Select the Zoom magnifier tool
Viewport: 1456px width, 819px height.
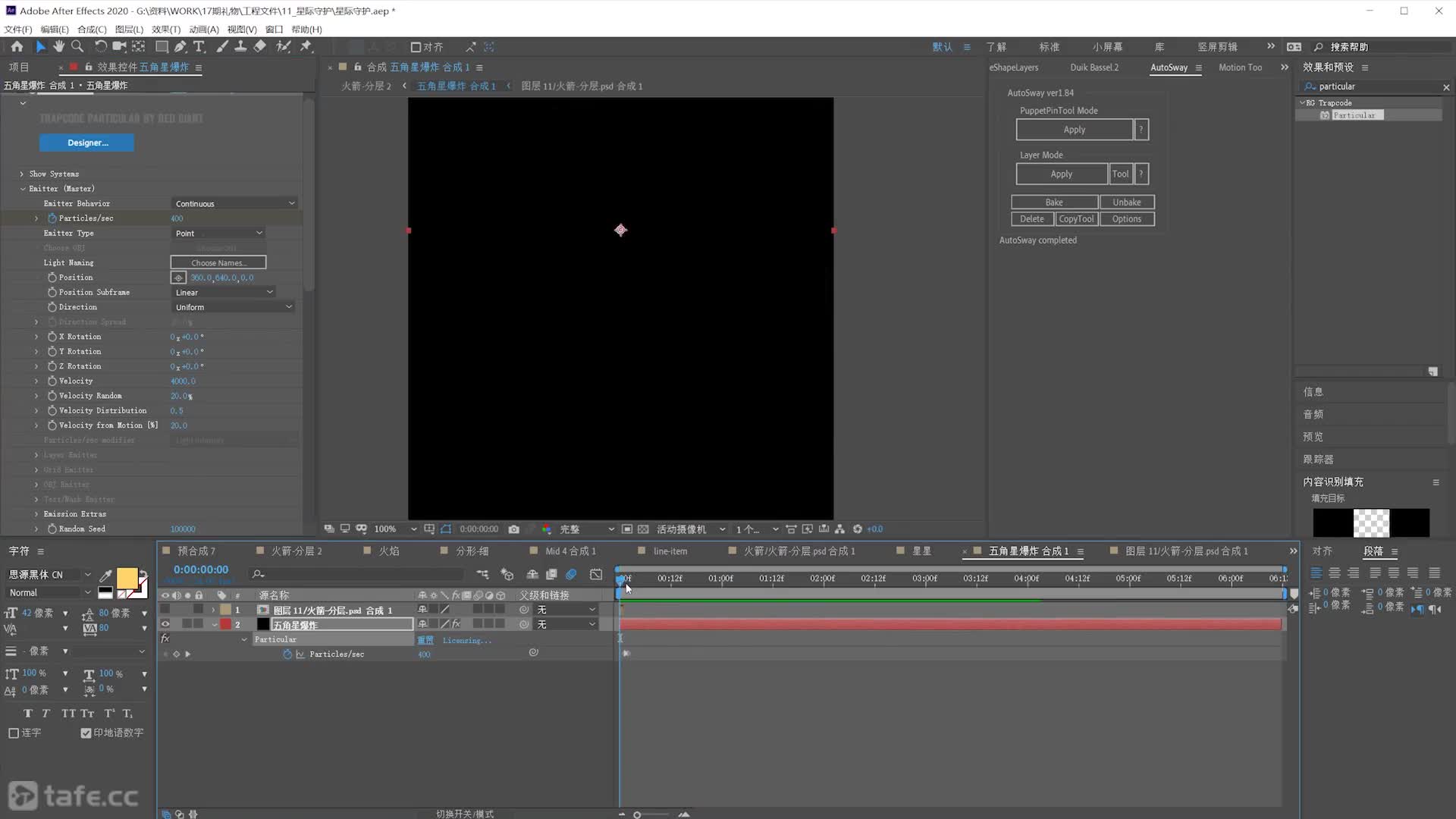coord(77,46)
